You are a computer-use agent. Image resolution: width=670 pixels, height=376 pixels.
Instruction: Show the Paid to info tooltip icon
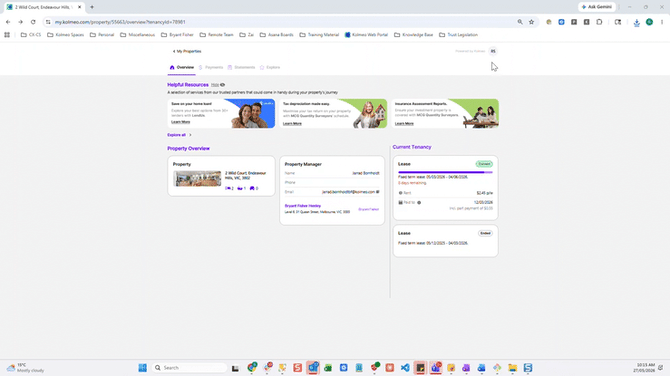click(419, 203)
